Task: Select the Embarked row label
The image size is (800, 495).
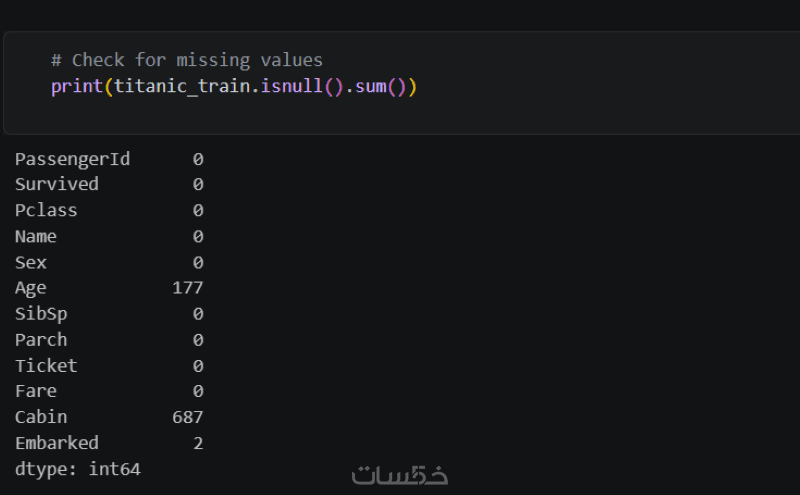Action: (57, 442)
